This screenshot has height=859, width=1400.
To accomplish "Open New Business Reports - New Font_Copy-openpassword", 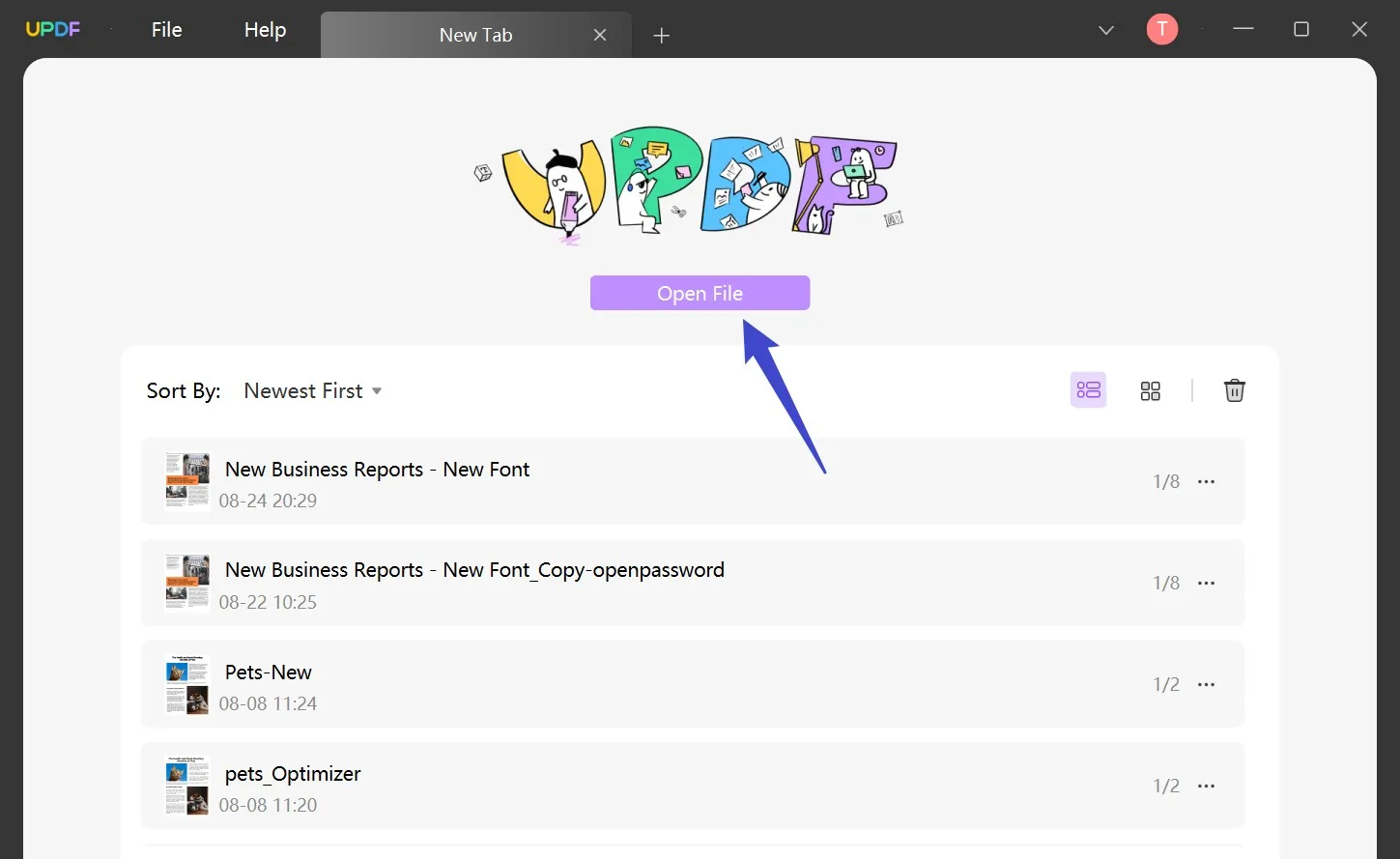I will pos(693,583).
